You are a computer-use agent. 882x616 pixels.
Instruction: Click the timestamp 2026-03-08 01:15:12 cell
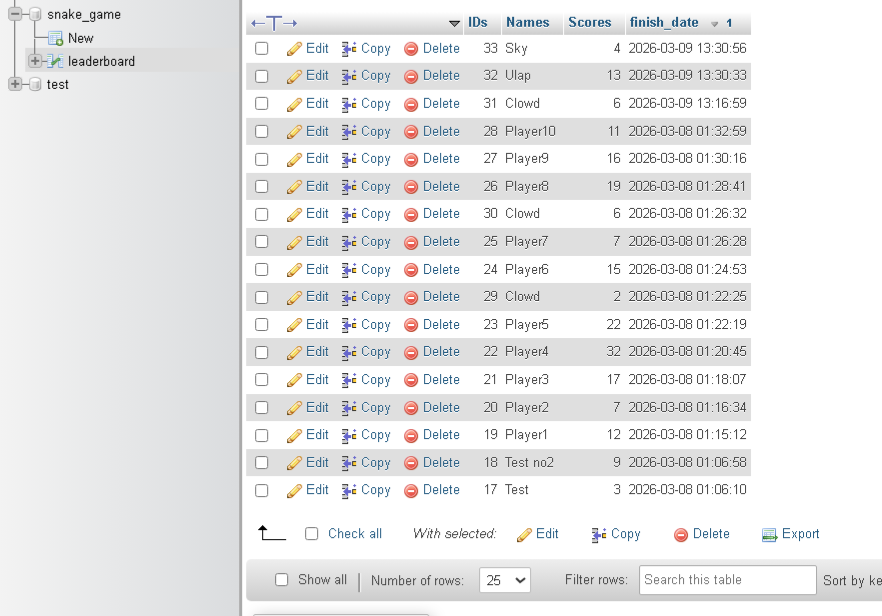tap(687, 435)
